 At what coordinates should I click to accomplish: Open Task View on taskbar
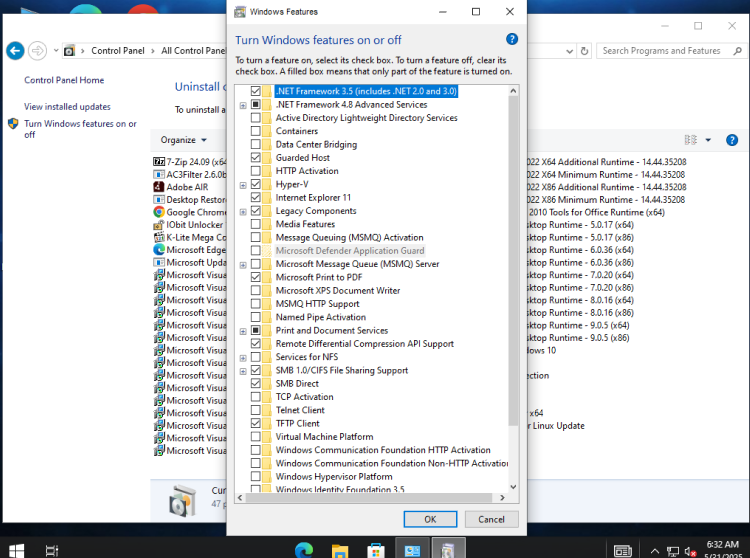click(52, 550)
